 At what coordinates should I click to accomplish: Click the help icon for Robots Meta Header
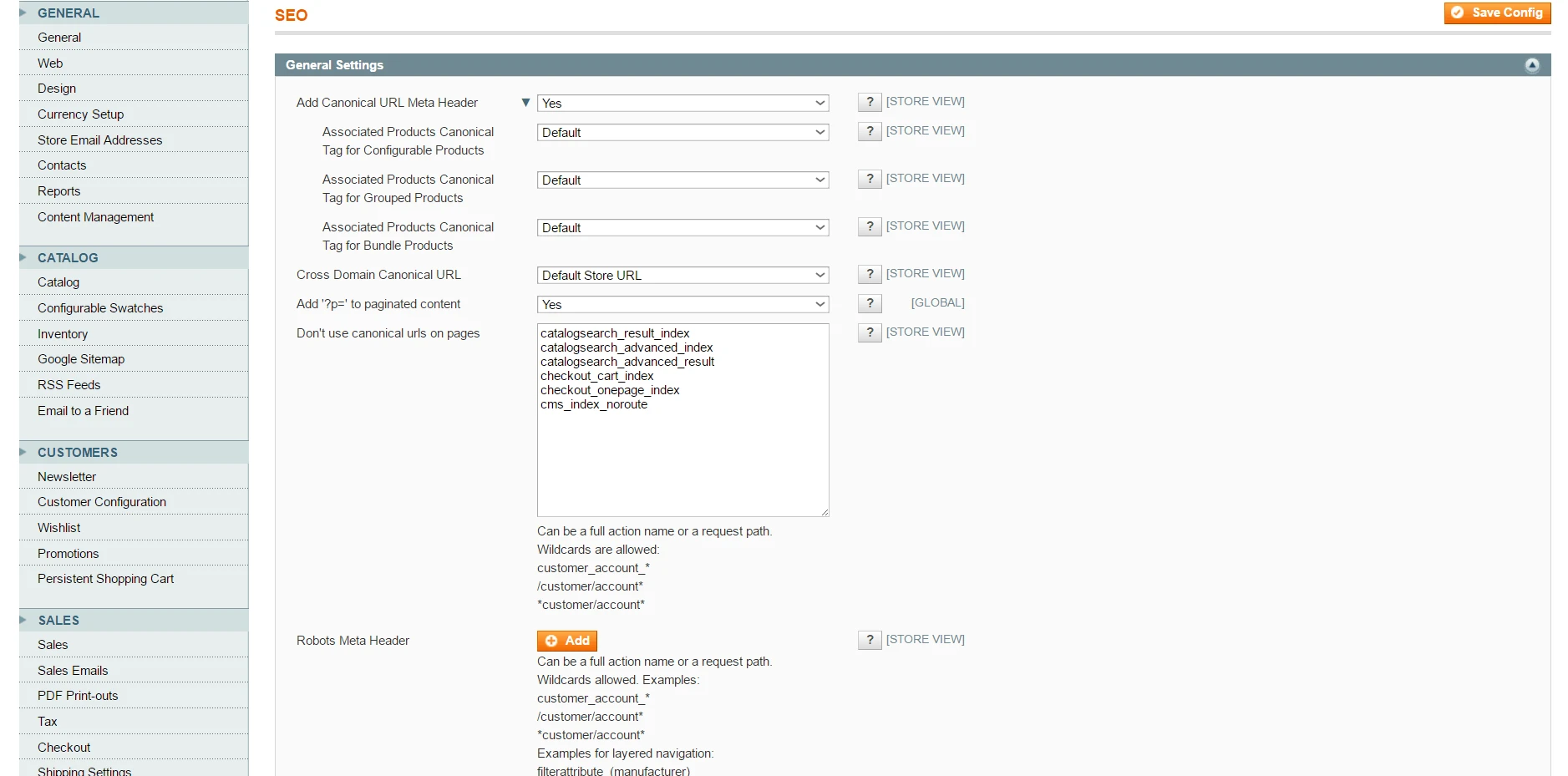tap(869, 640)
